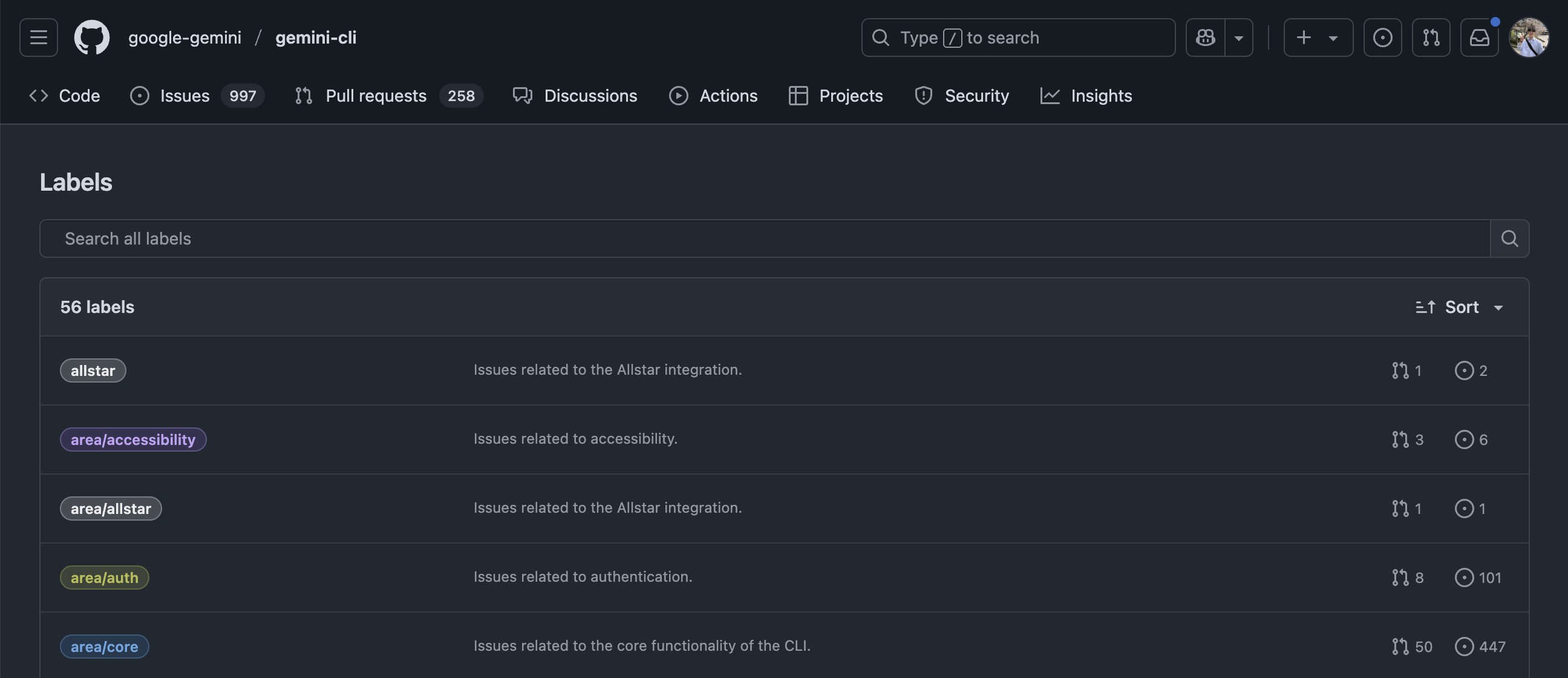Image resolution: width=1568 pixels, height=678 pixels.
Task: Click the label search magnifier button
Action: 1509,239
